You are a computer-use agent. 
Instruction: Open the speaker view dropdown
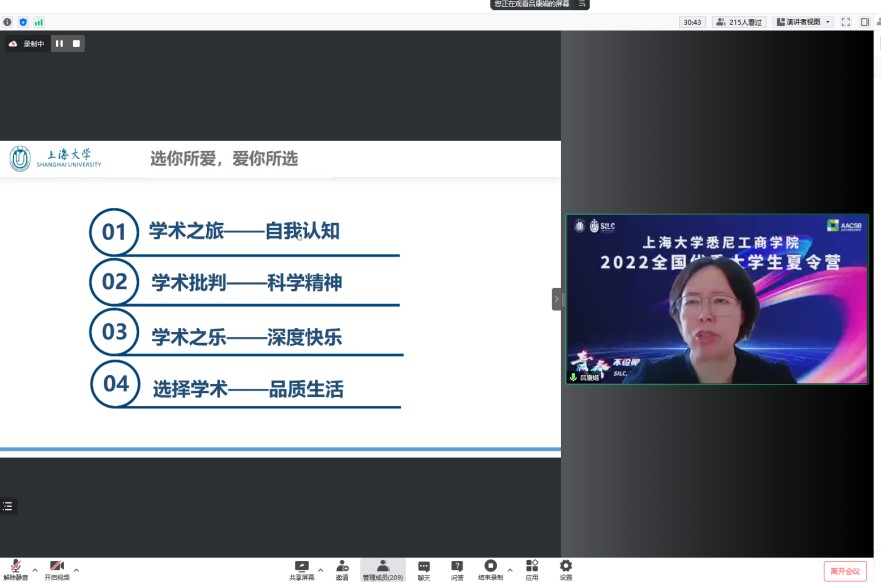click(x=804, y=22)
